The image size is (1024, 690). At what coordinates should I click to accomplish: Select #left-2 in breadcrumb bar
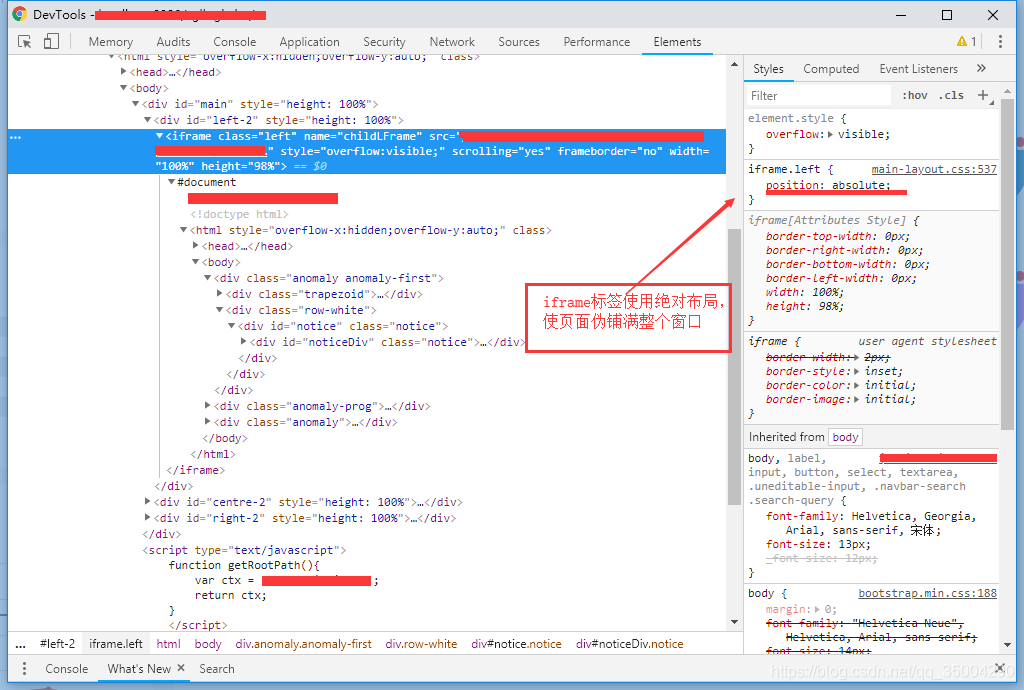57,644
